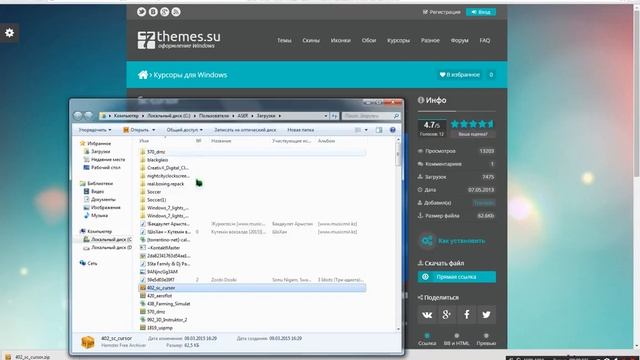Image resolution: width=640 pixels, height=360 pixels.
Task: Share on Google+ in the Поделиться section
Action: 447,315
